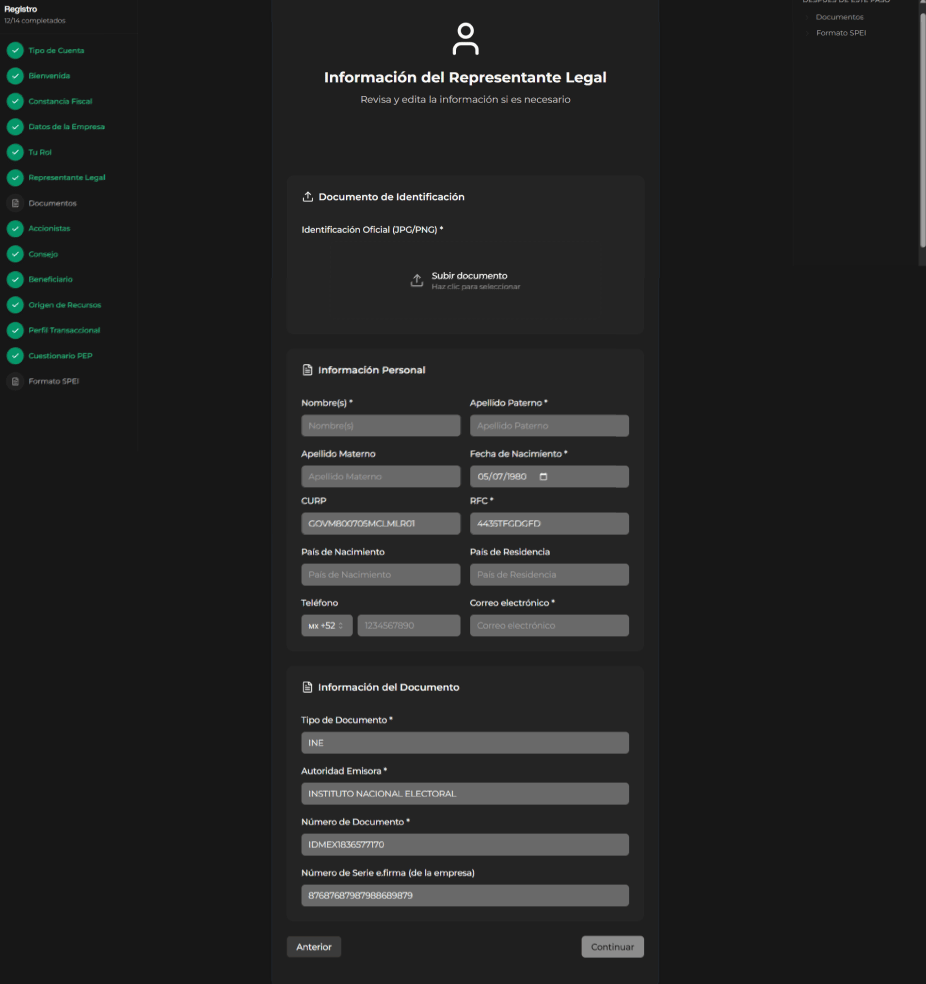This screenshot has width=926, height=984.
Task: Open Formato SPEI link in right panel
Action: [841, 33]
